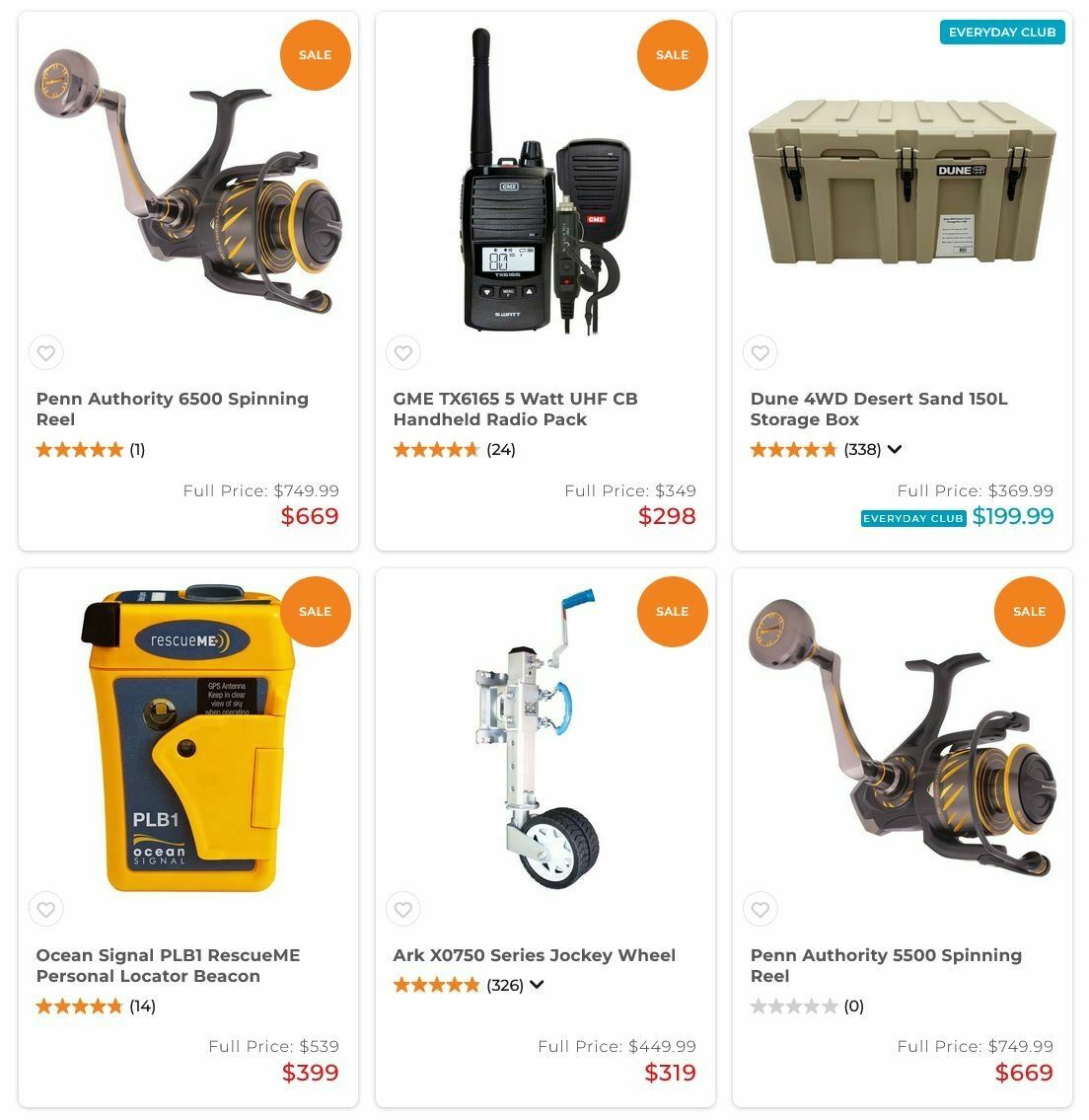Viewport: 1089px width, 1120px height.
Task: Click Everyday Club badge on Dune box
Action: coord(1002,33)
